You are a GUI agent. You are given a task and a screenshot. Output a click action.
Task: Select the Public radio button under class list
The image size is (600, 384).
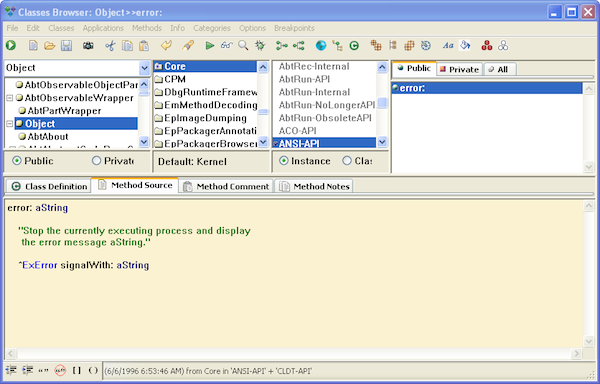[16, 161]
